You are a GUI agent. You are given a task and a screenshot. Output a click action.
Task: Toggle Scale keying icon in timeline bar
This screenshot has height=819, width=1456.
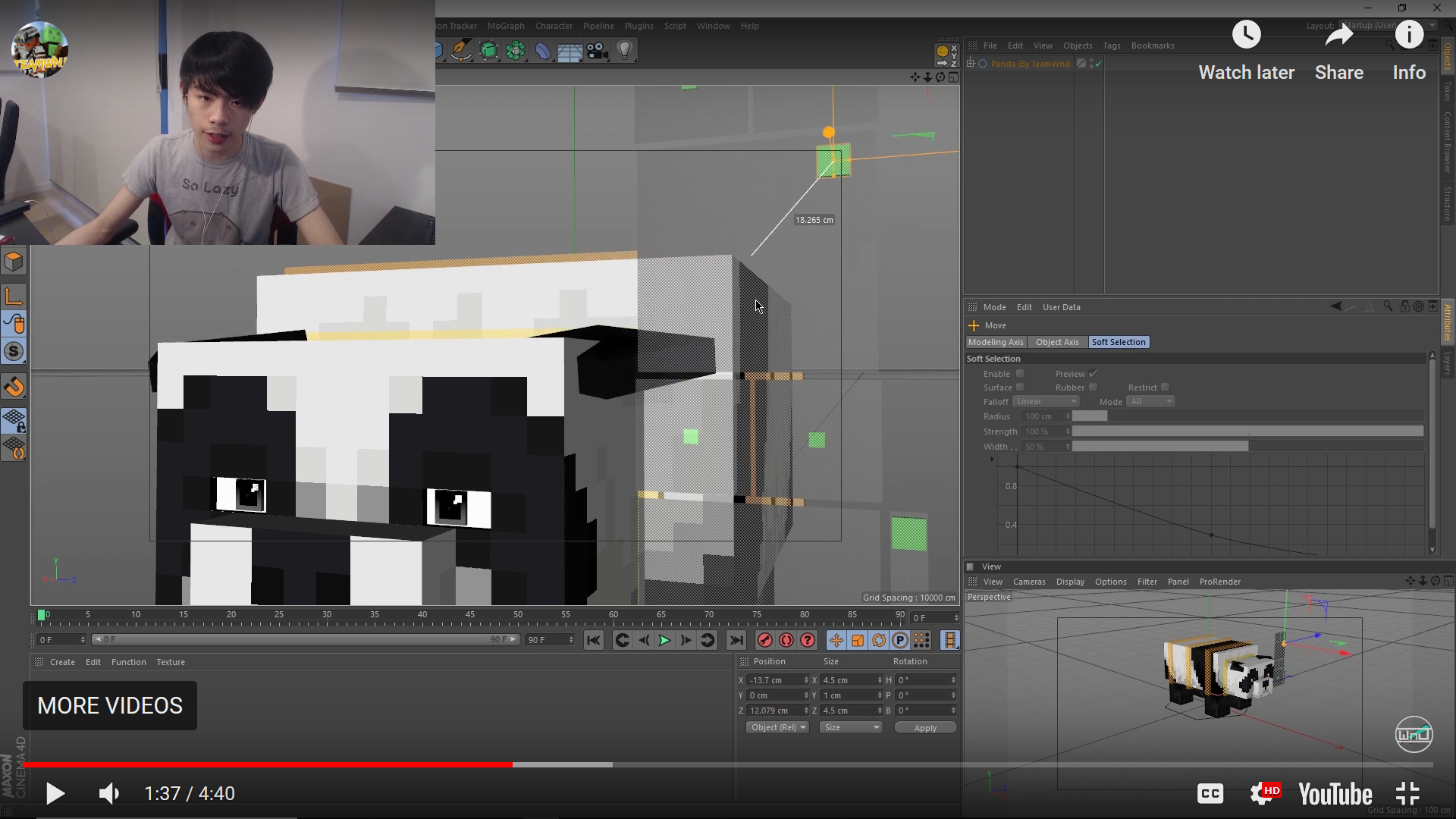[858, 641]
